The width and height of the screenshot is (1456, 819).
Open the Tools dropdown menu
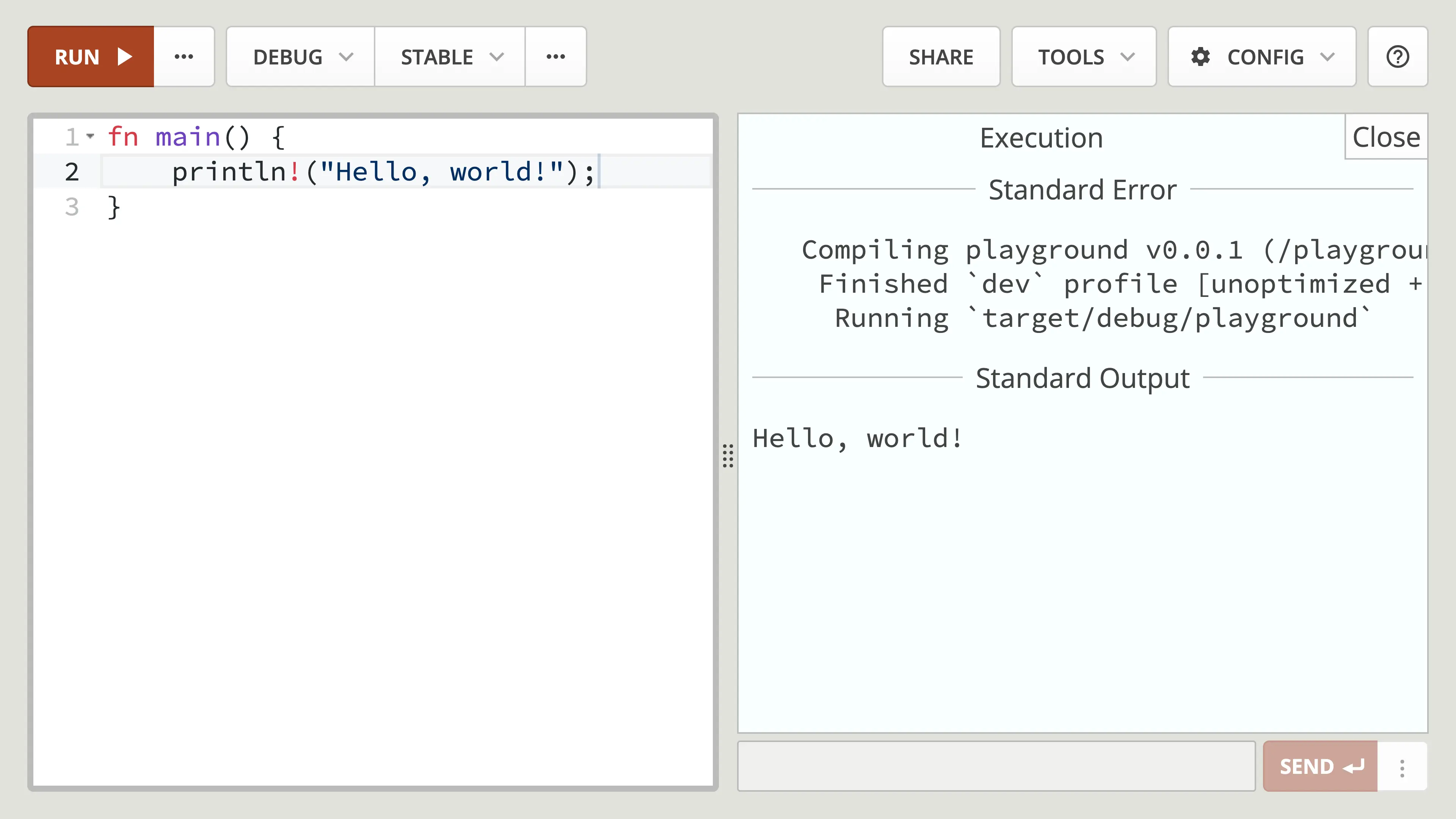[x=1084, y=56]
